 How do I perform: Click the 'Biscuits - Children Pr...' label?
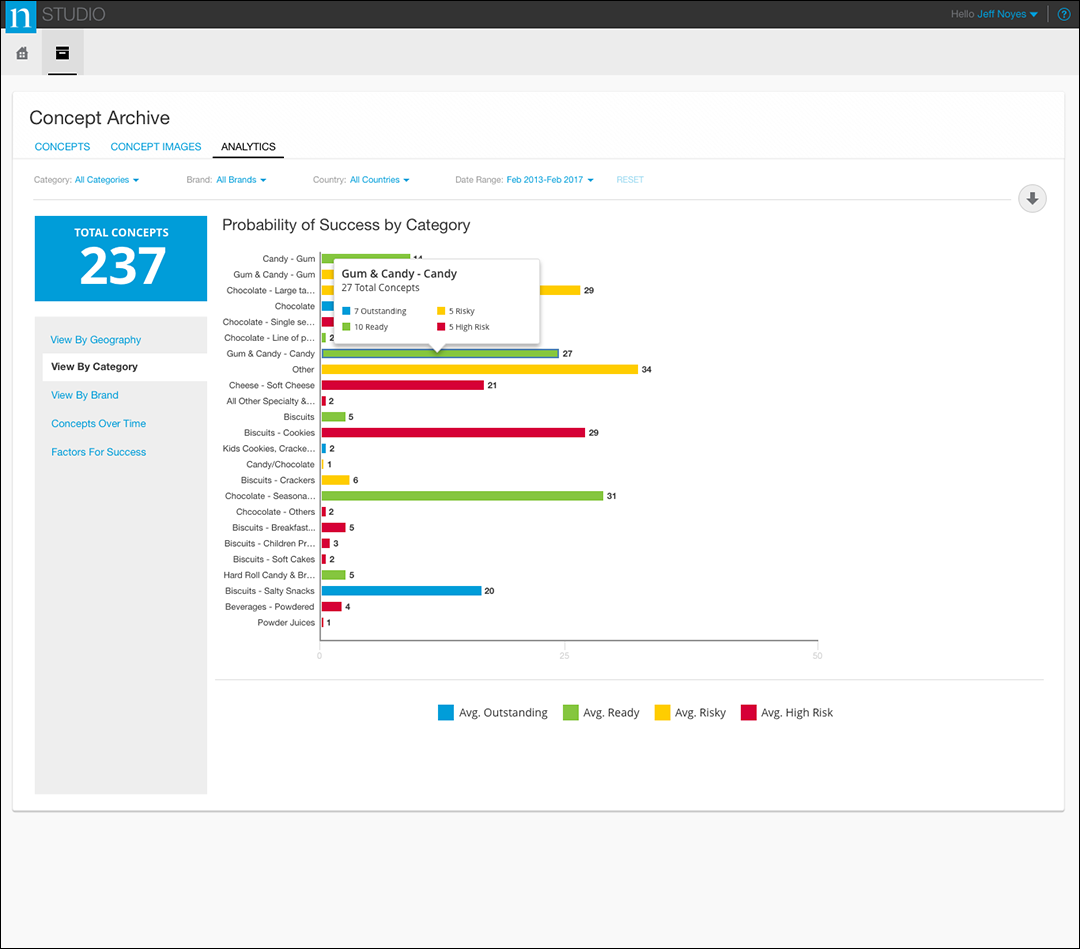(x=269, y=543)
